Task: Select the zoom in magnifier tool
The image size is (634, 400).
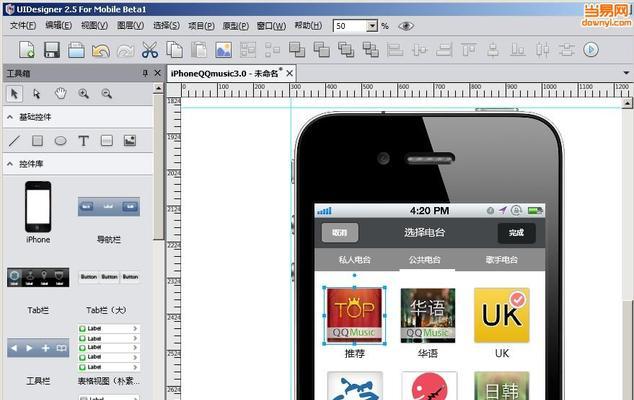Action: tap(84, 94)
